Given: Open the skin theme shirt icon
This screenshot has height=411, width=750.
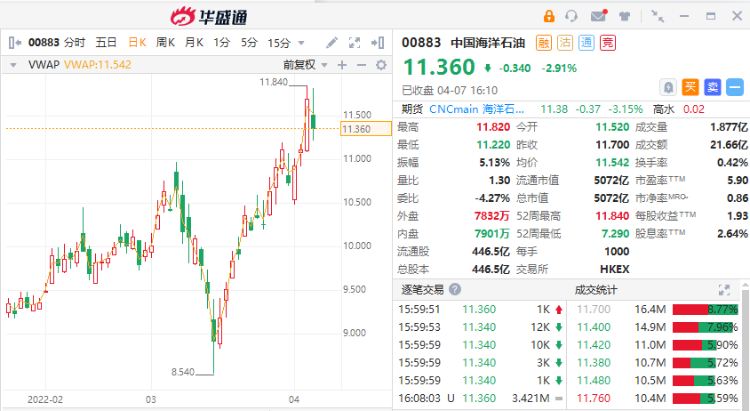Looking at the screenshot, I should point(624,16).
